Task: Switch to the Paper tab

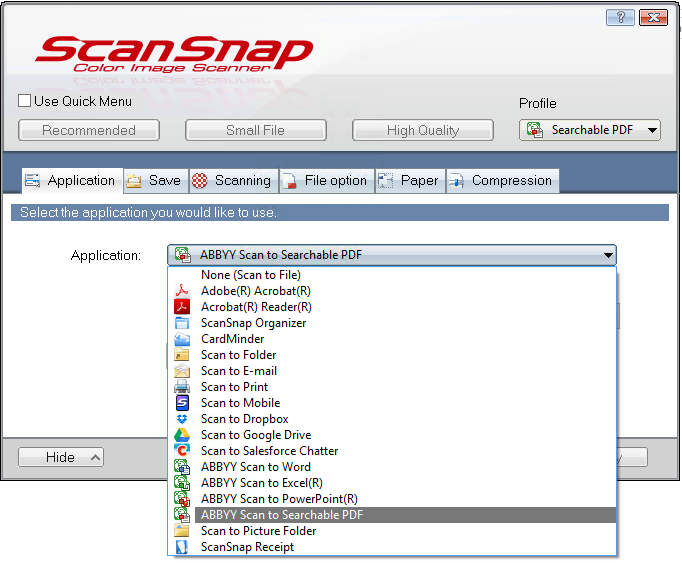Action: [x=410, y=181]
